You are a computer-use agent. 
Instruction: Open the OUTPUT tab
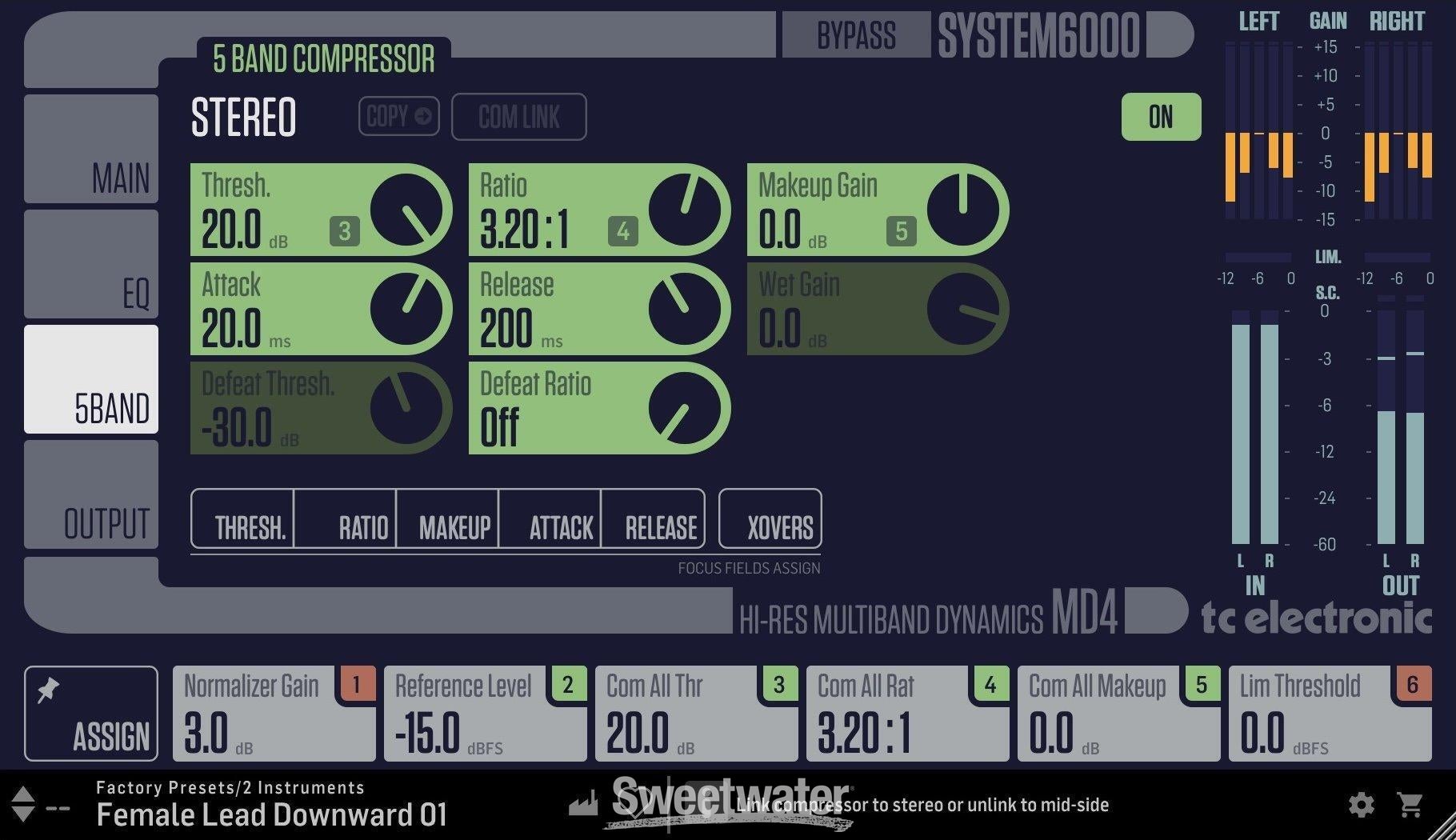point(91,494)
